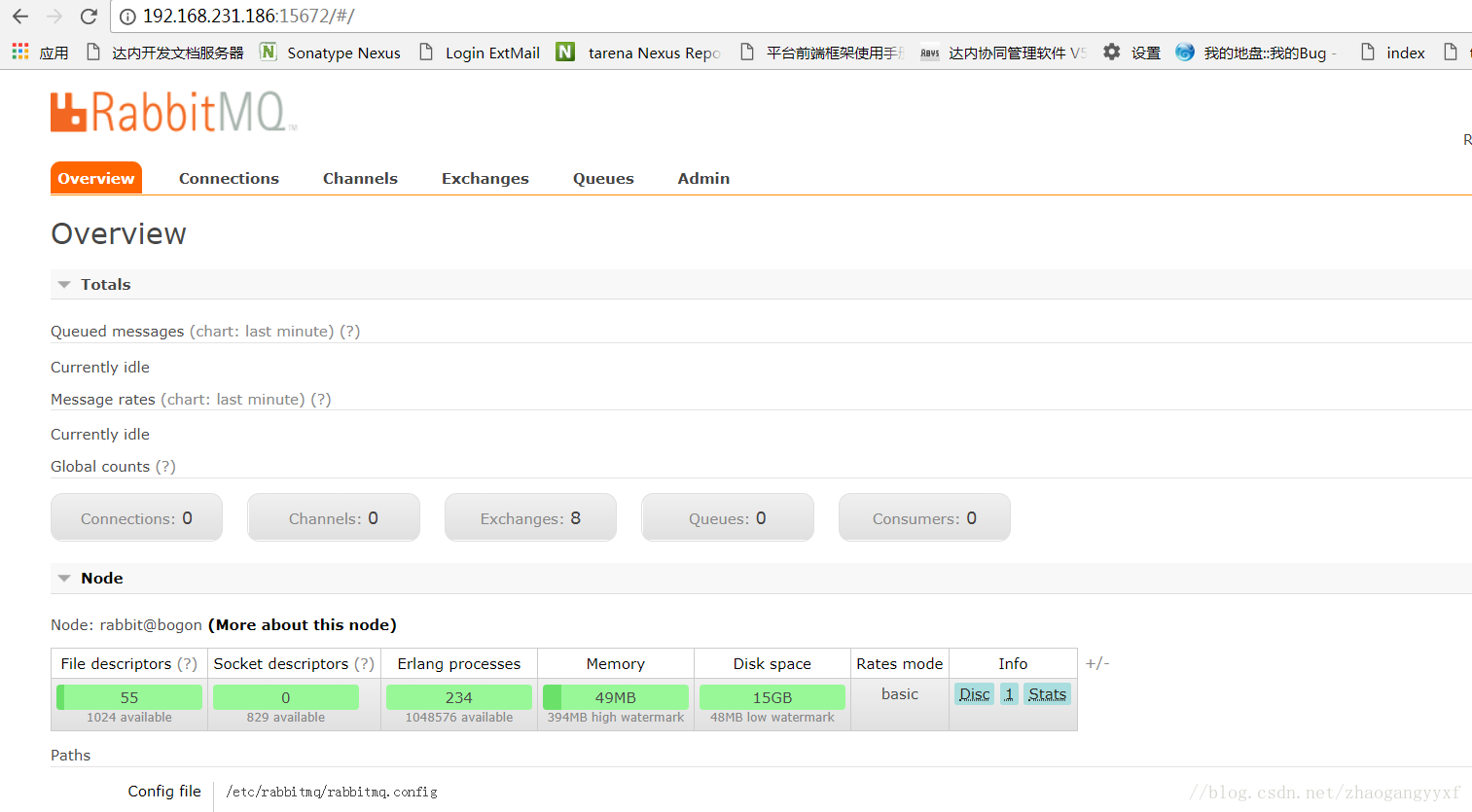Viewport: 1472px width, 812px height.
Task: Open the Apps grid bookmark icon
Action: click(20, 52)
